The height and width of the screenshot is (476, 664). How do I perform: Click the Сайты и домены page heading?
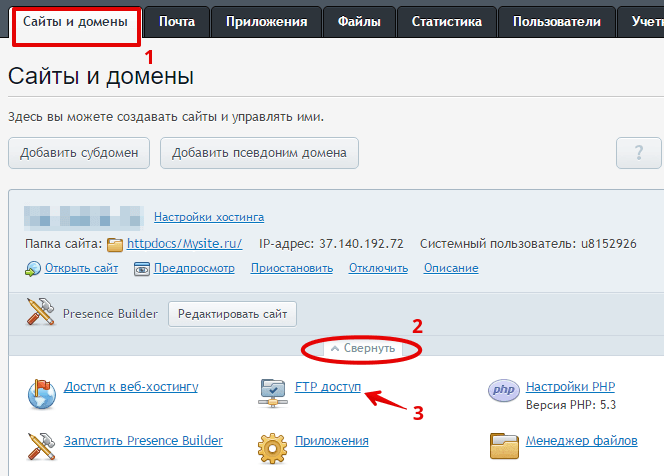point(101,77)
